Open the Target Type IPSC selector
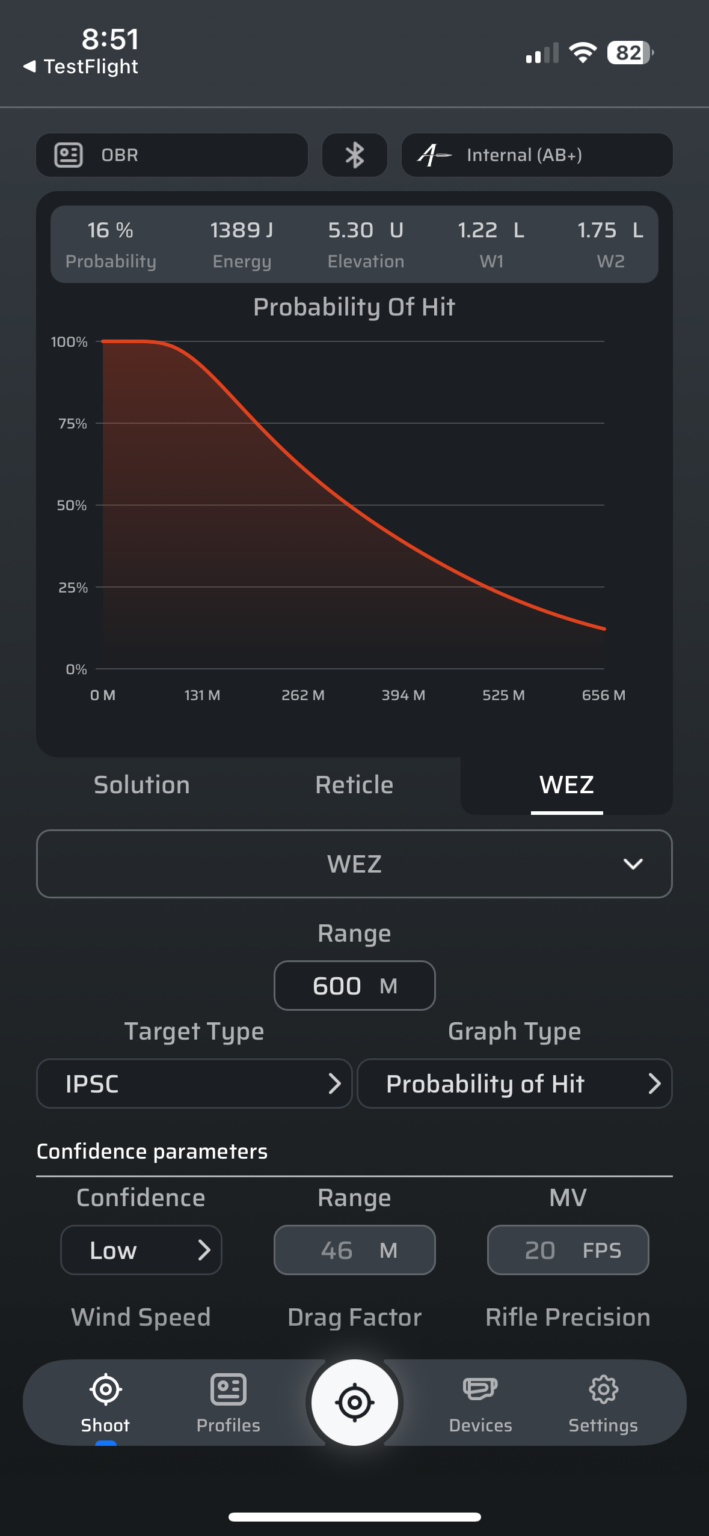Viewport: 709px width, 1536px height. pyautogui.click(x=193, y=1083)
